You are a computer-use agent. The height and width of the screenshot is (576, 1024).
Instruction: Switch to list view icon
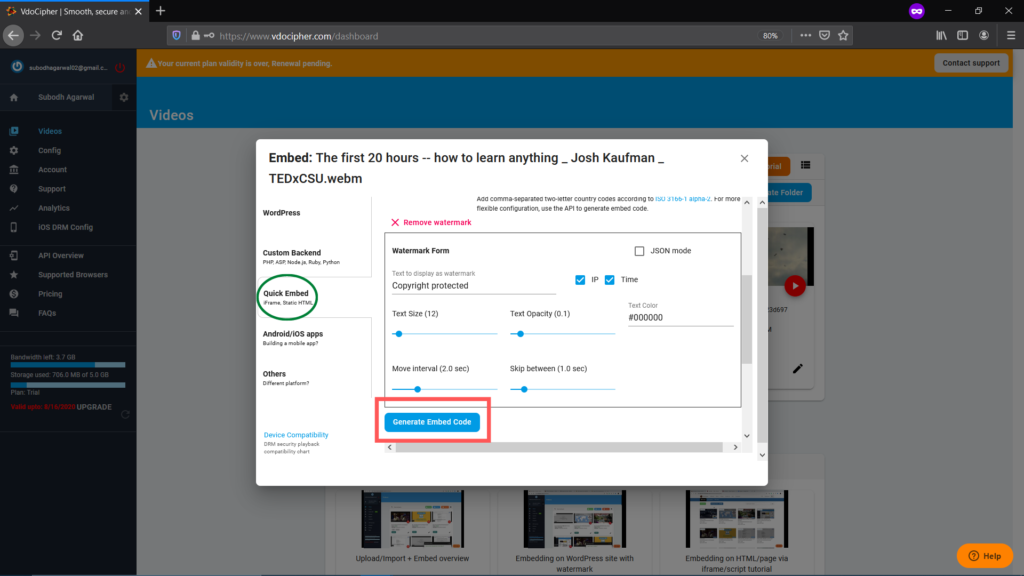click(805, 165)
